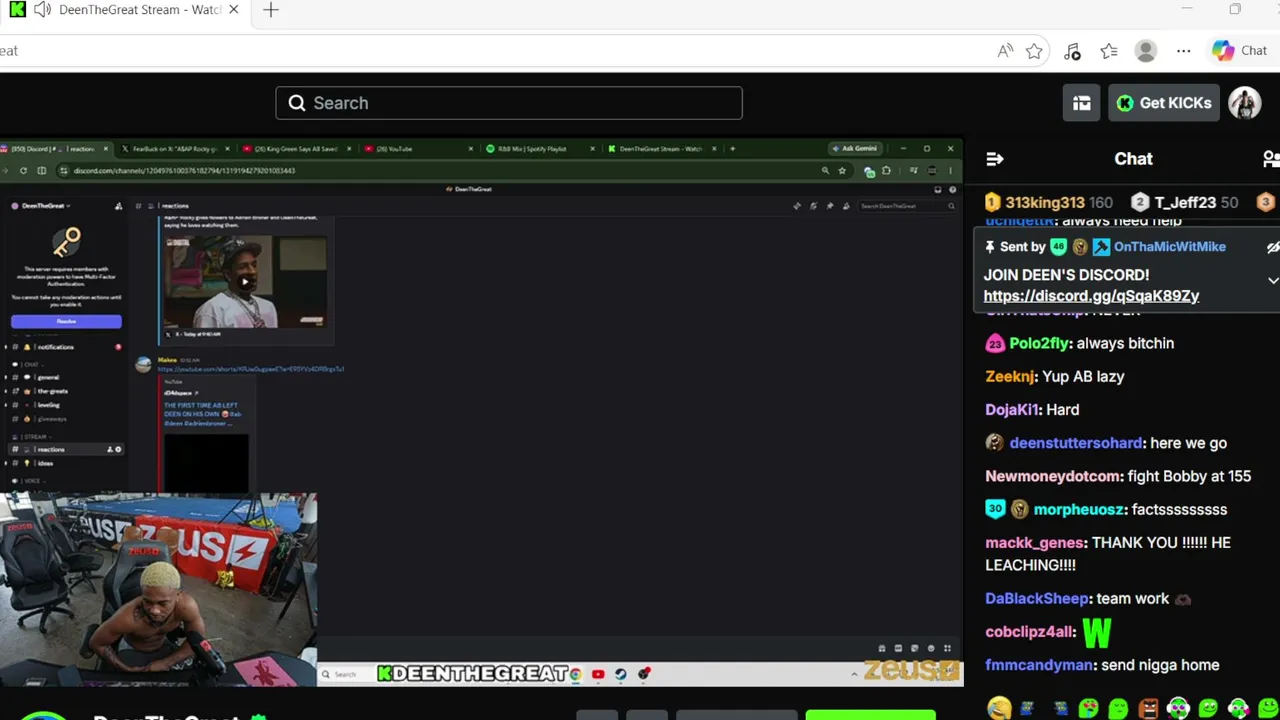Collapse the CHAT category in Discord
Screen dimensions: 1280x720
30,365
